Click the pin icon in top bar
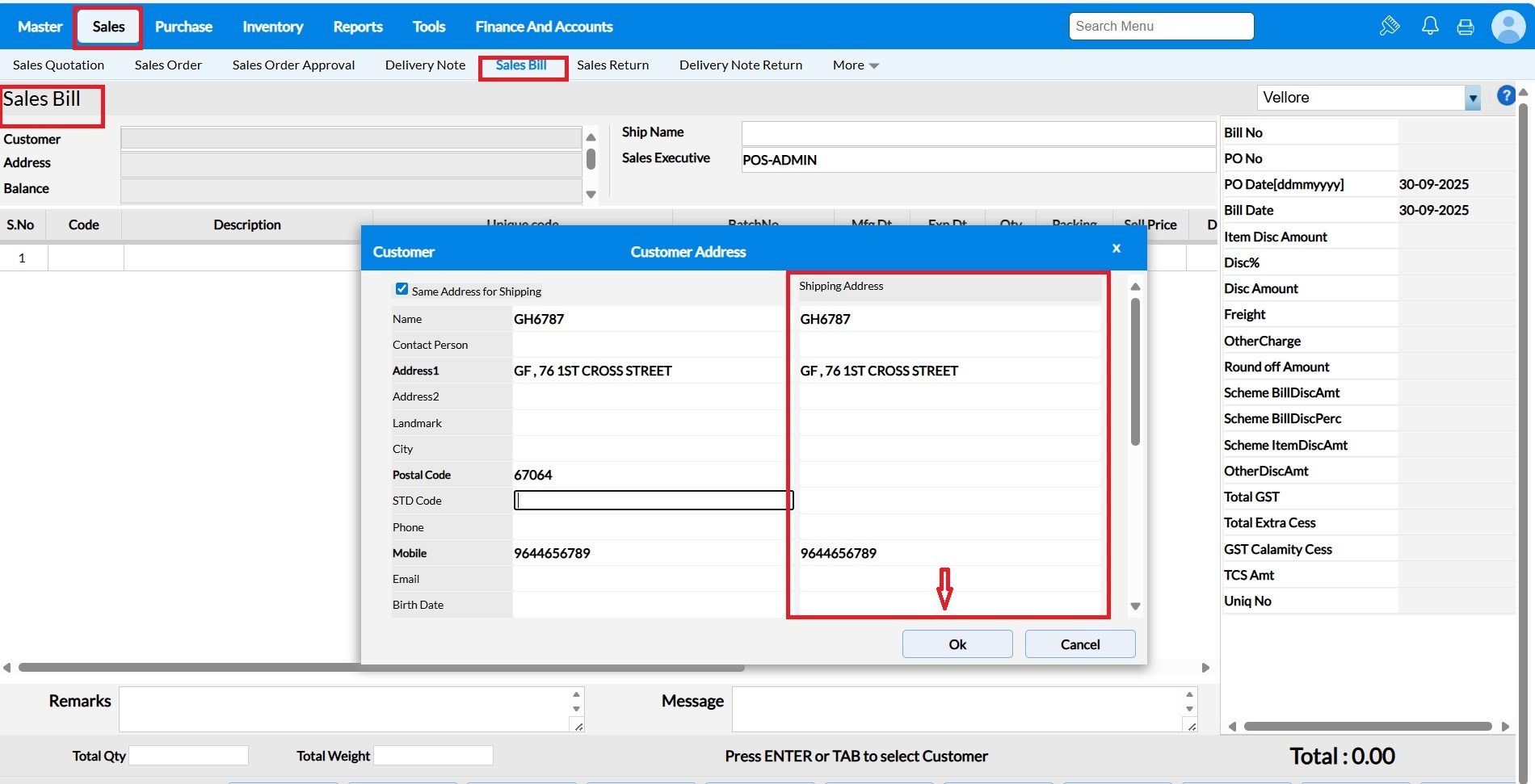 [1389, 27]
